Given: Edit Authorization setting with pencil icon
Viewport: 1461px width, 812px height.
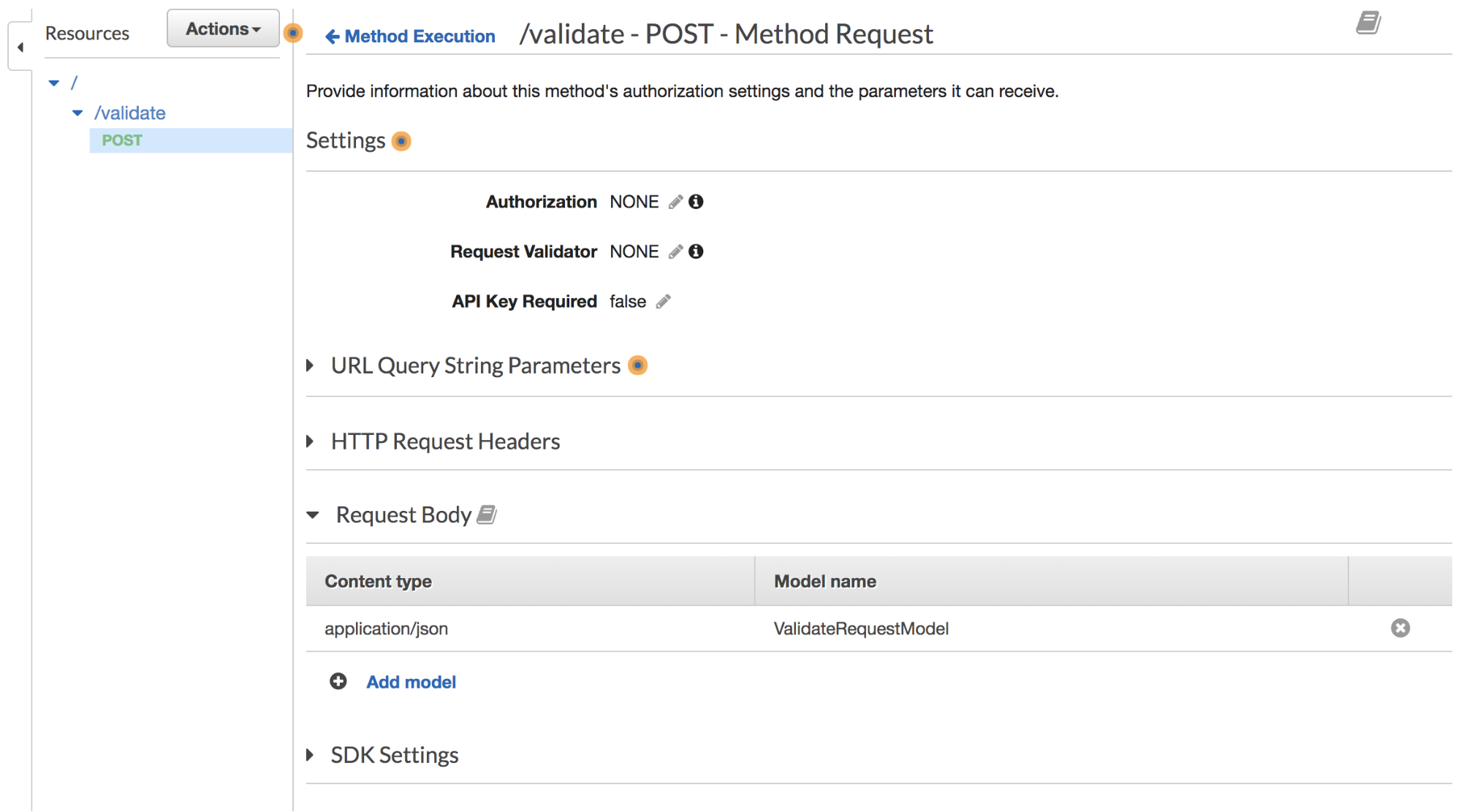Looking at the screenshot, I should pos(676,202).
